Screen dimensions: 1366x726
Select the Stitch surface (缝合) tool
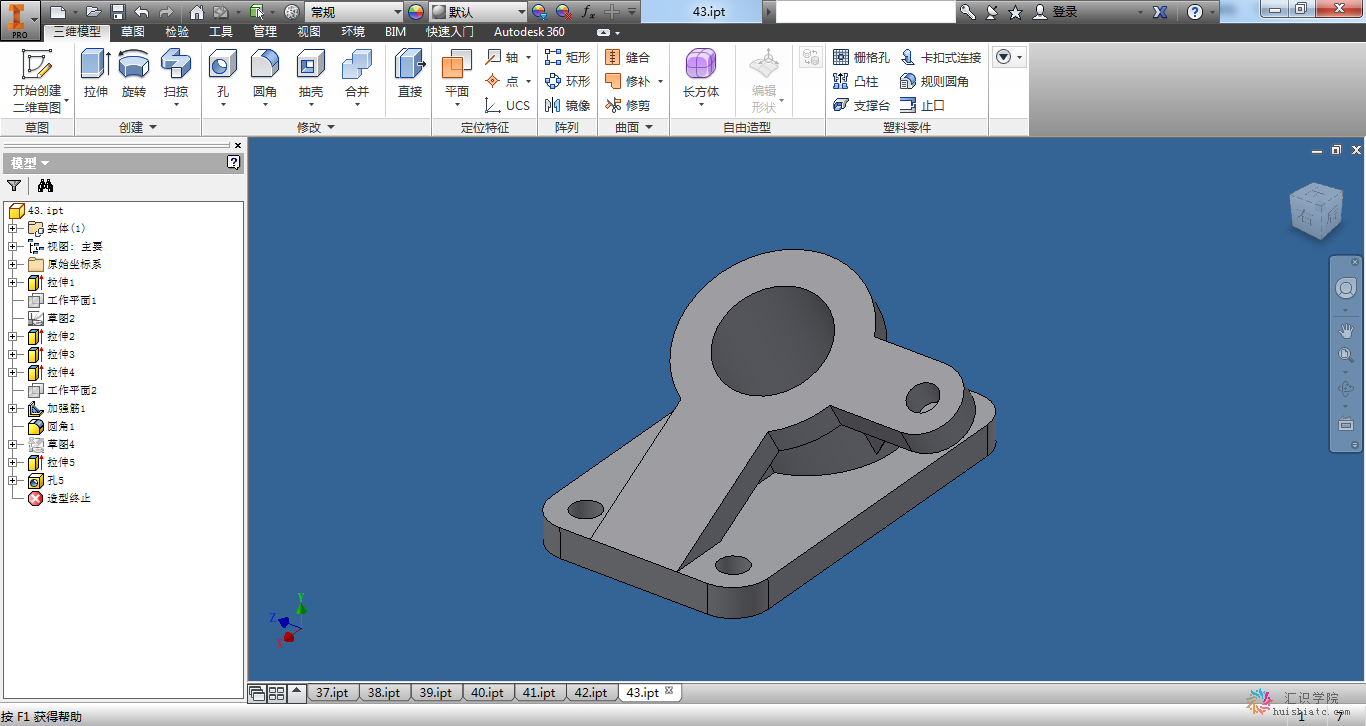tap(628, 57)
